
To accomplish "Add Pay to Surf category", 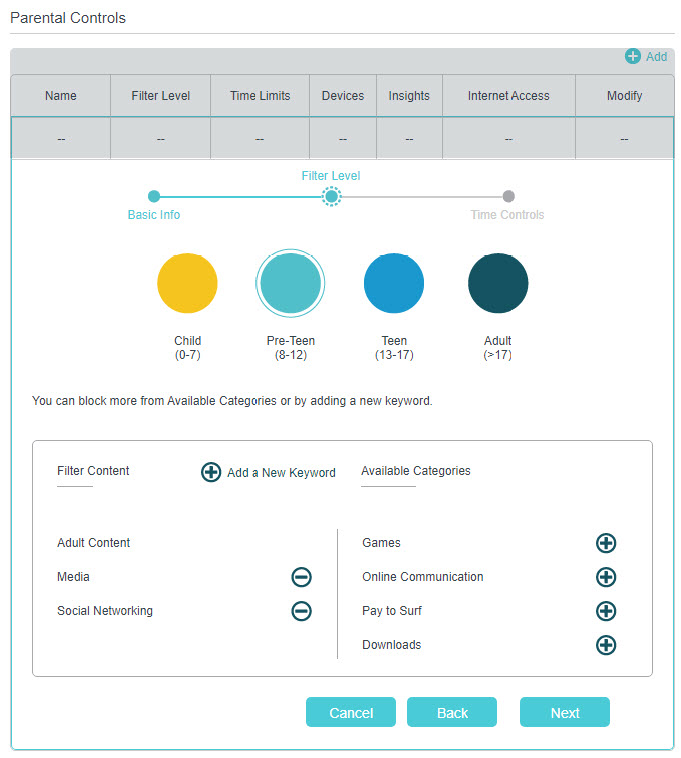I will coord(606,611).
